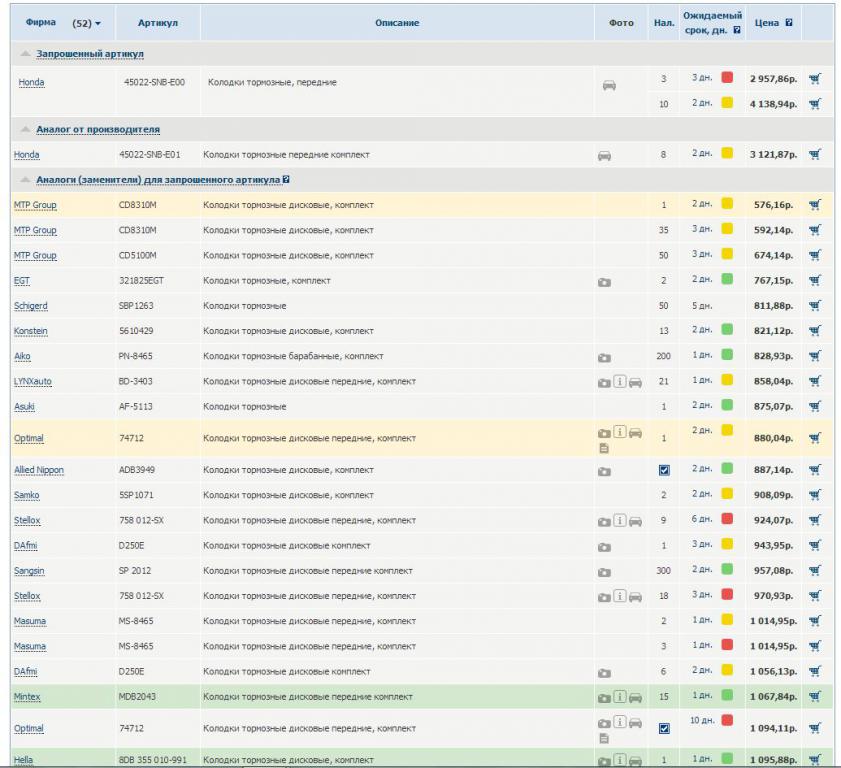
Task: Click car applicability icon for Mintex MDB2043
Action: [x=635, y=697]
